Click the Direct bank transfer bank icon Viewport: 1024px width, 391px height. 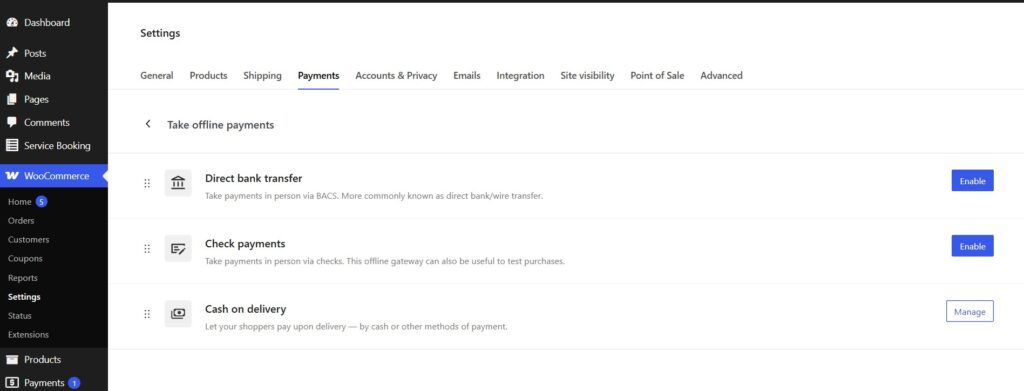[x=178, y=183]
